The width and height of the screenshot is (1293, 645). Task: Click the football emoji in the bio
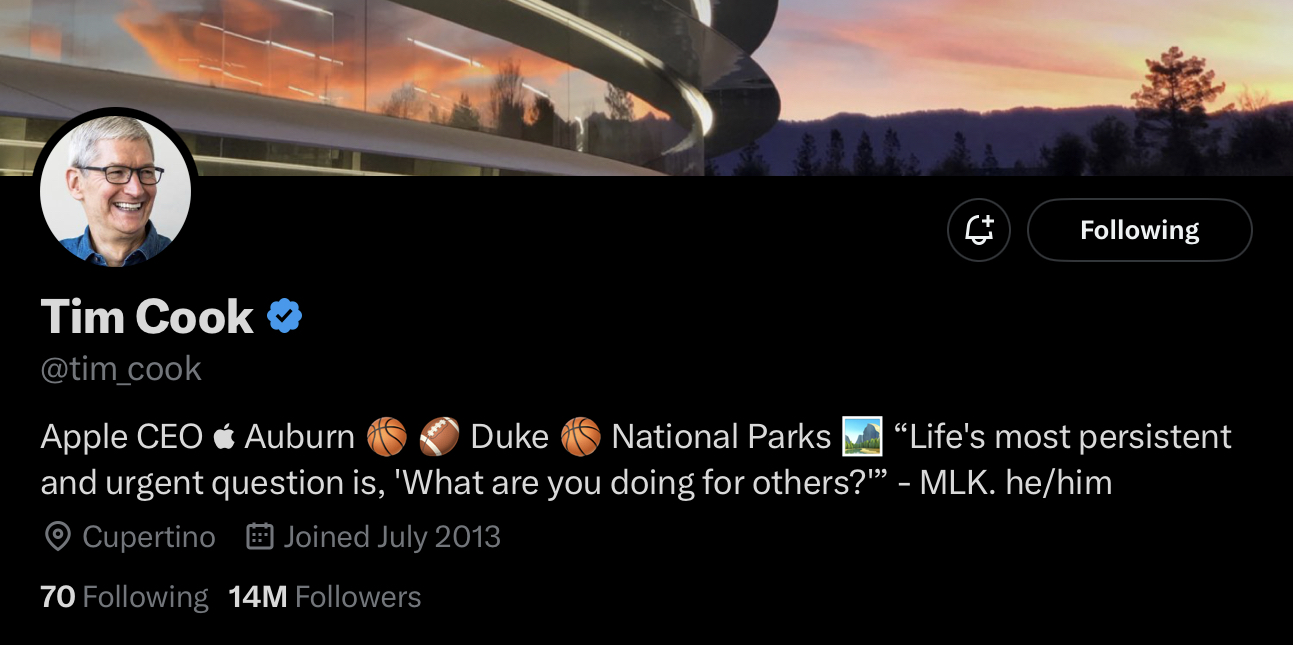point(439,437)
